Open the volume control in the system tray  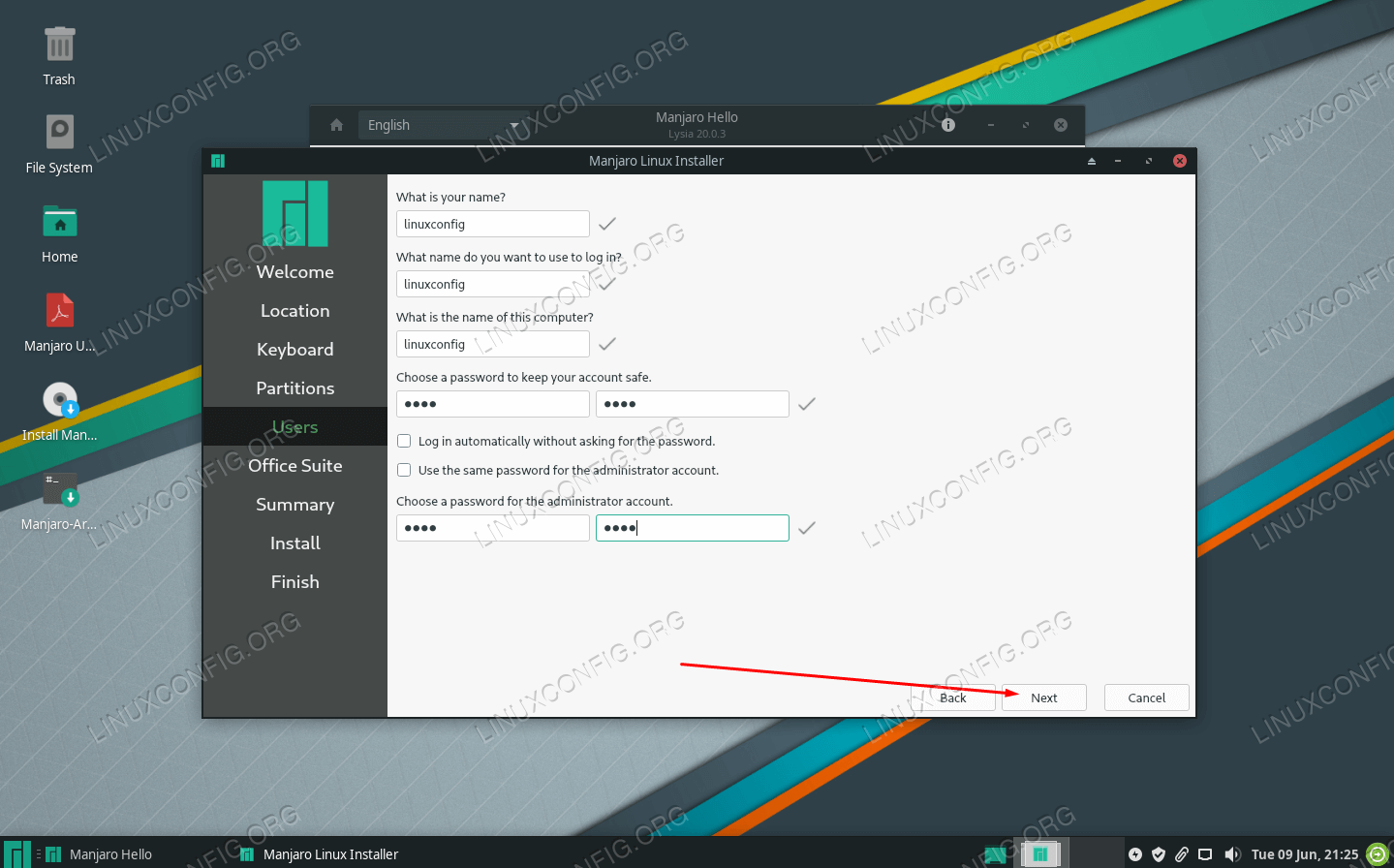click(x=1232, y=854)
